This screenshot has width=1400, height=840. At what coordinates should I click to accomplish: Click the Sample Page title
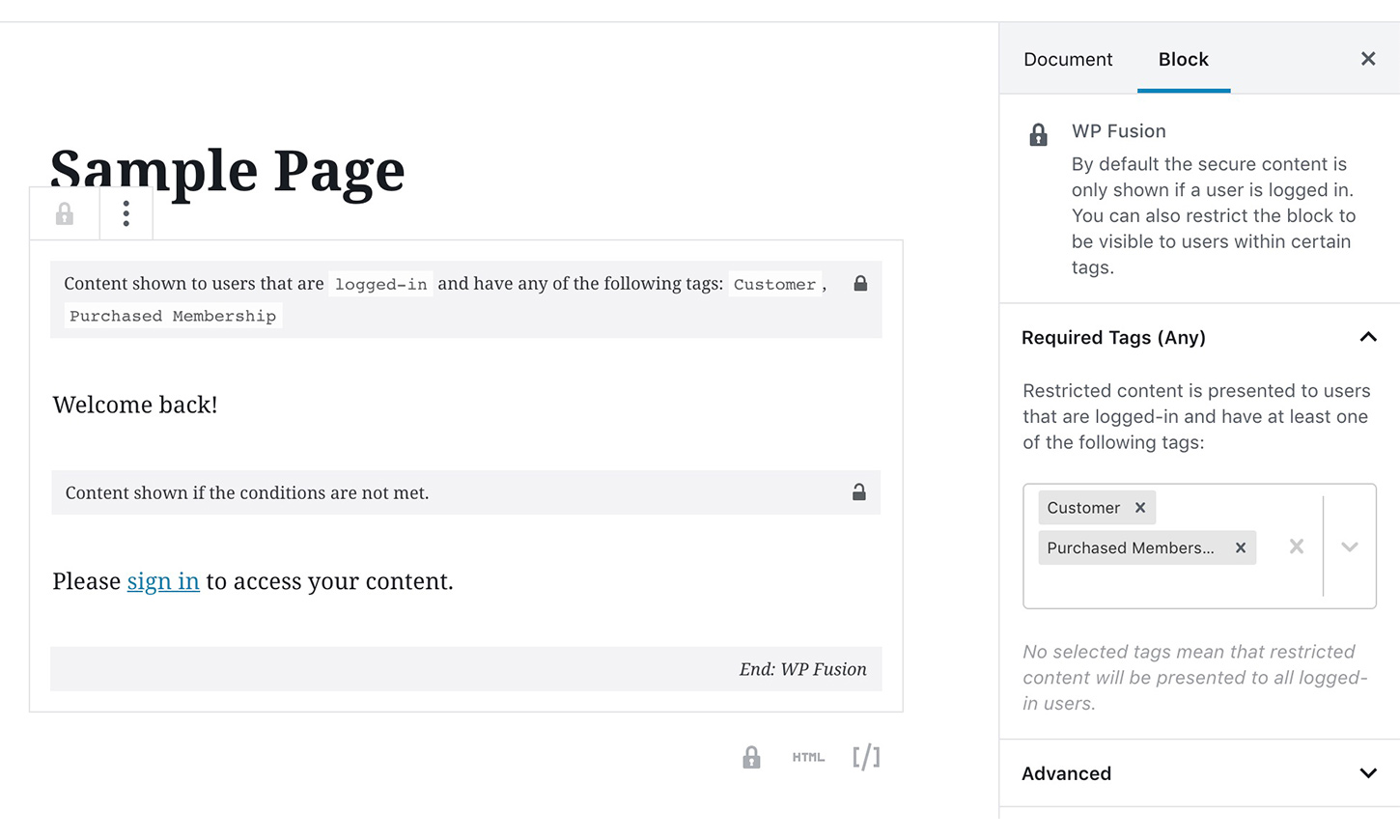pyautogui.click(x=228, y=170)
